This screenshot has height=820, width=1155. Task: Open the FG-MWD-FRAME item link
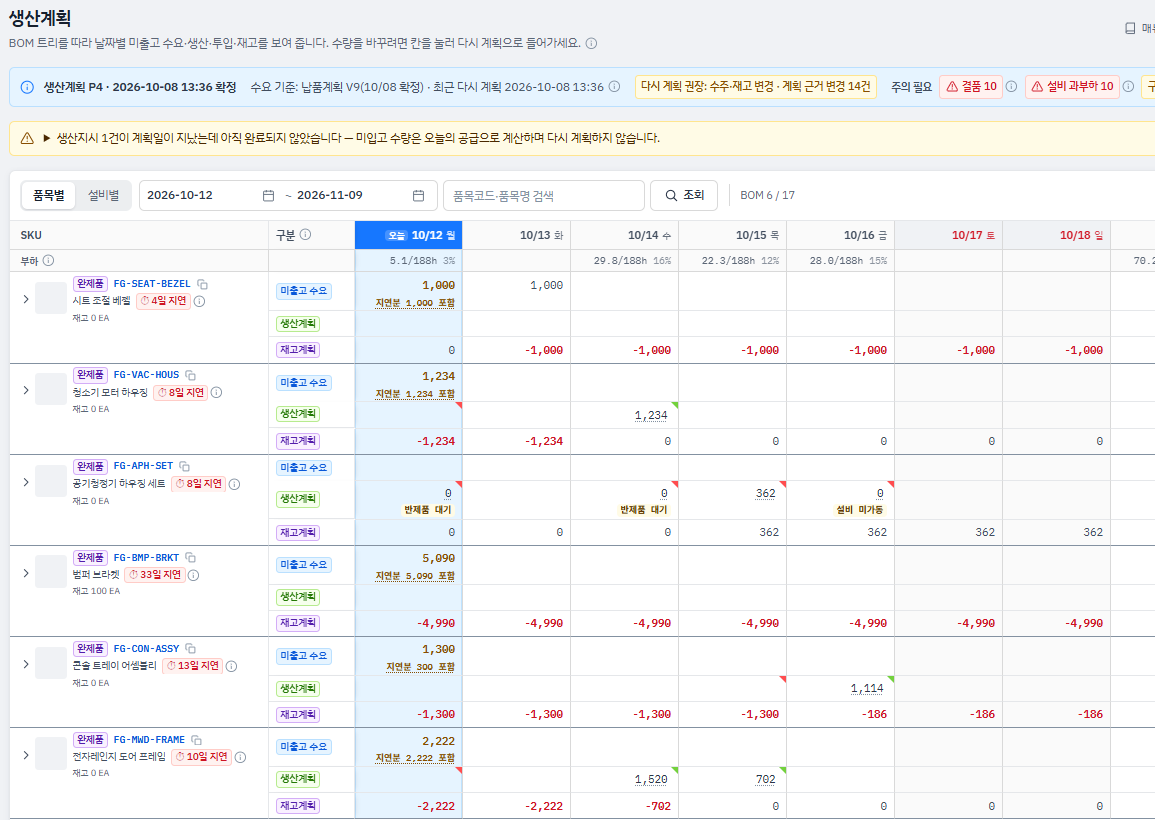[149, 740]
